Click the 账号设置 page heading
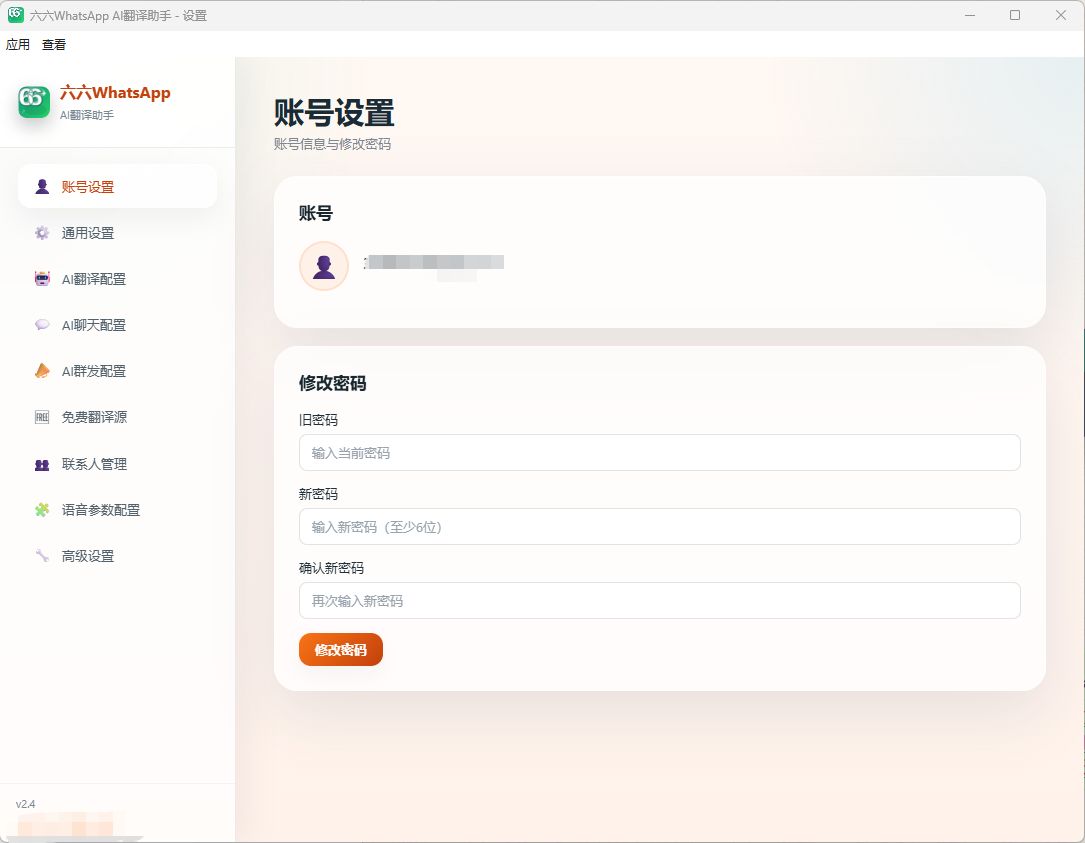 (334, 113)
